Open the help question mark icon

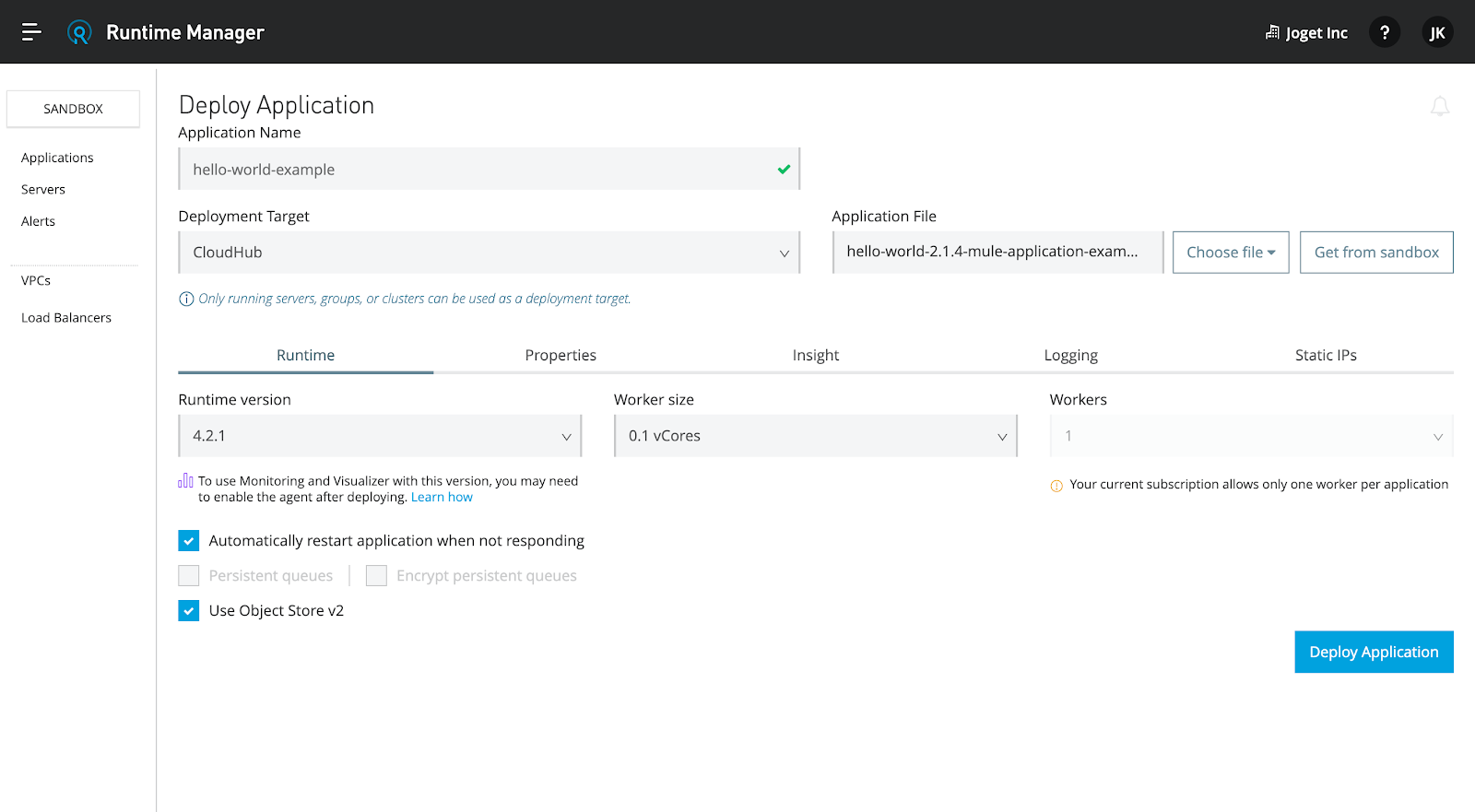coord(1384,32)
